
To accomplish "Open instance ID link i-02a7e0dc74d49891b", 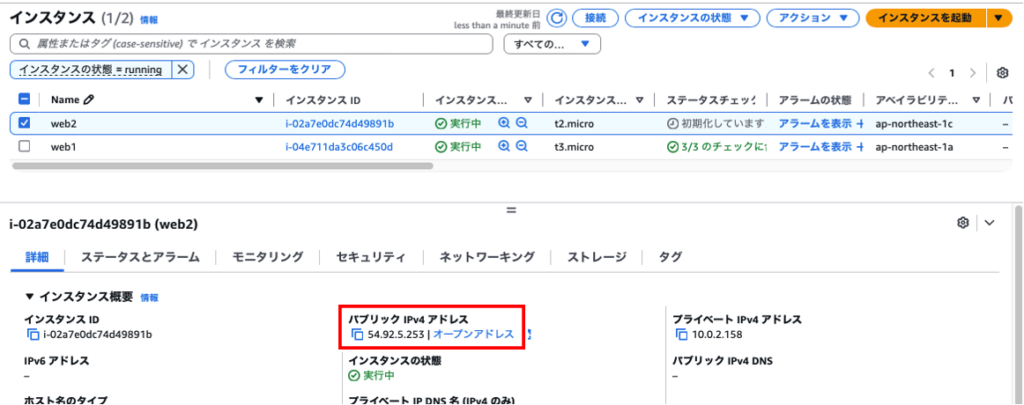I will [340, 123].
